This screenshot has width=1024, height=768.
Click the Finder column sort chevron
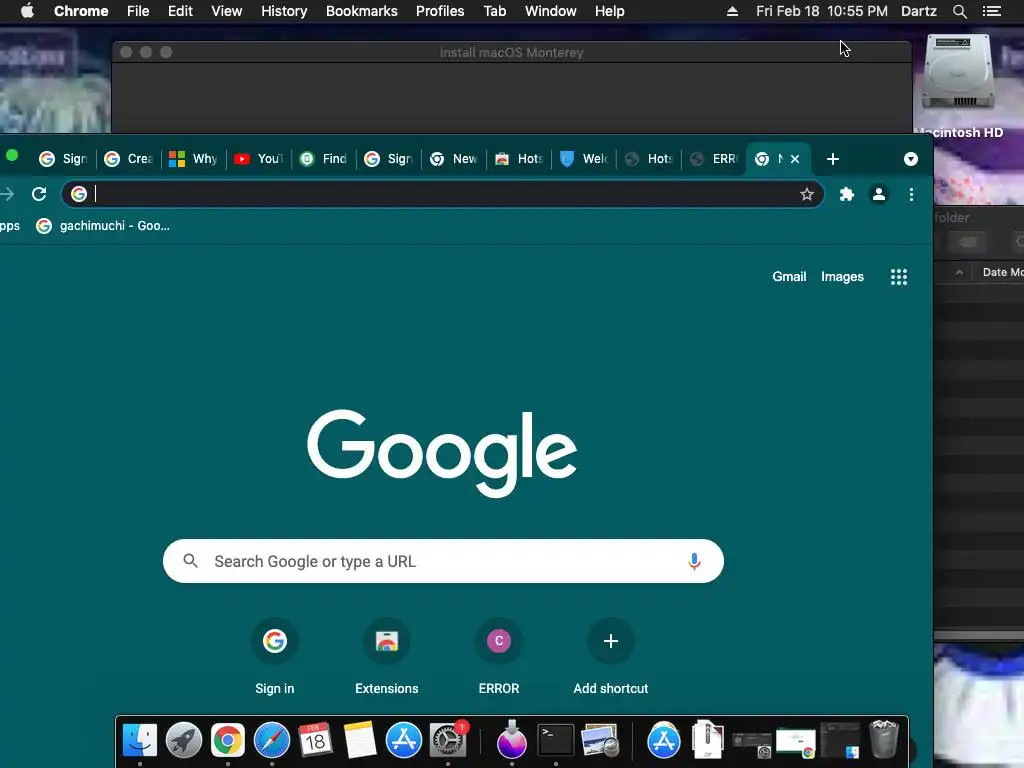coord(959,272)
